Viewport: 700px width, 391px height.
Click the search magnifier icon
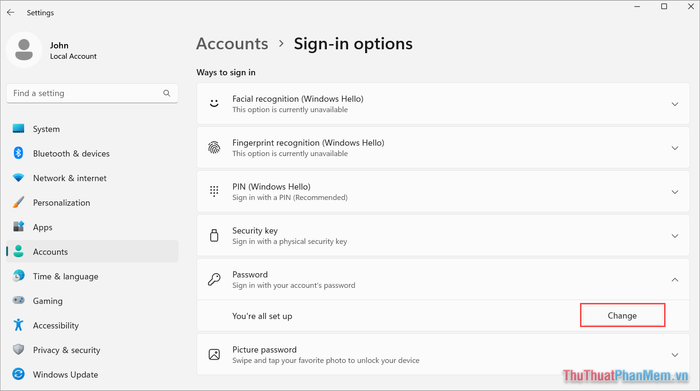(x=167, y=93)
